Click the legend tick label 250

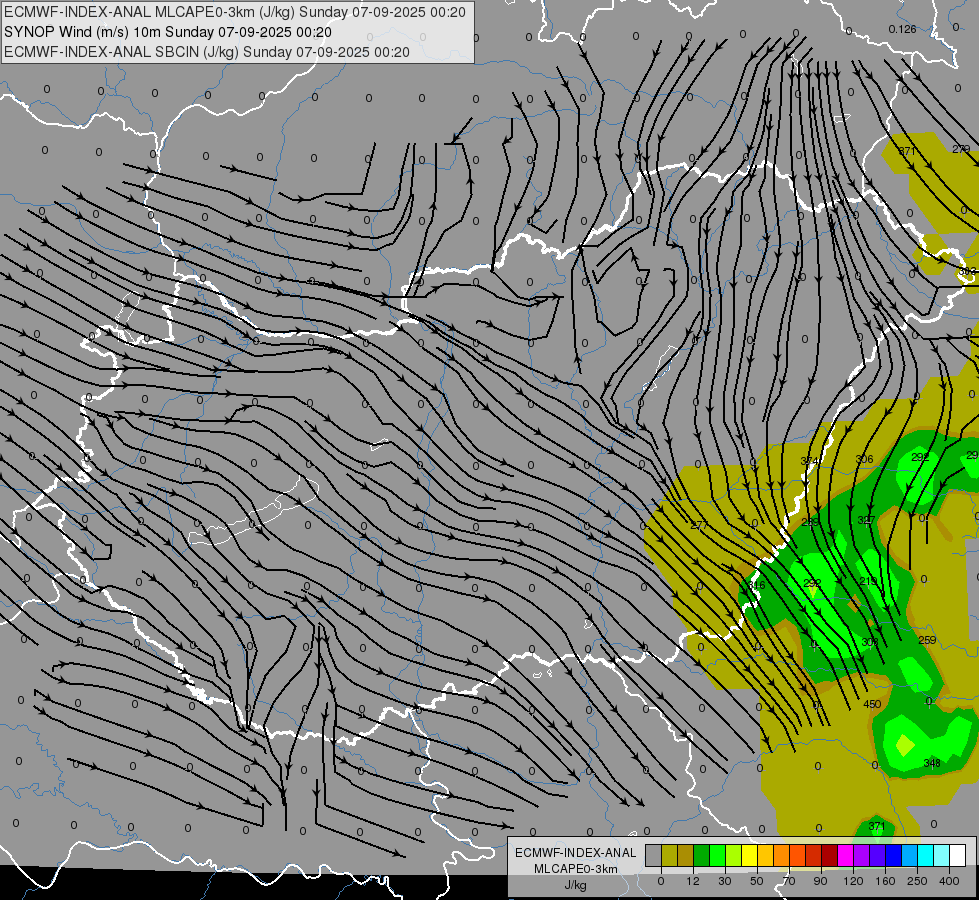917,881
